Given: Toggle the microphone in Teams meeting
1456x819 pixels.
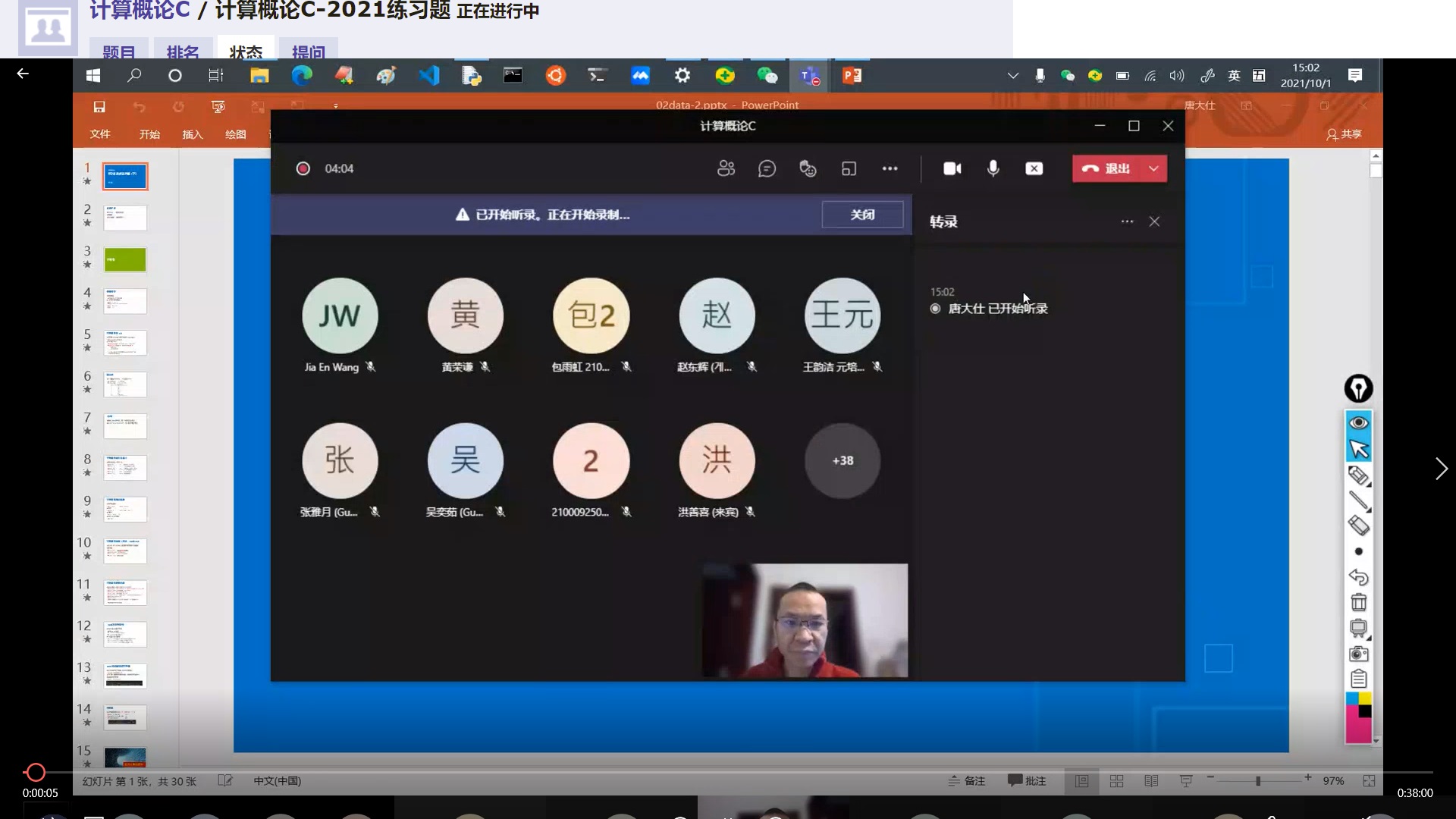Looking at the screenshot, I should click(993, 168).
